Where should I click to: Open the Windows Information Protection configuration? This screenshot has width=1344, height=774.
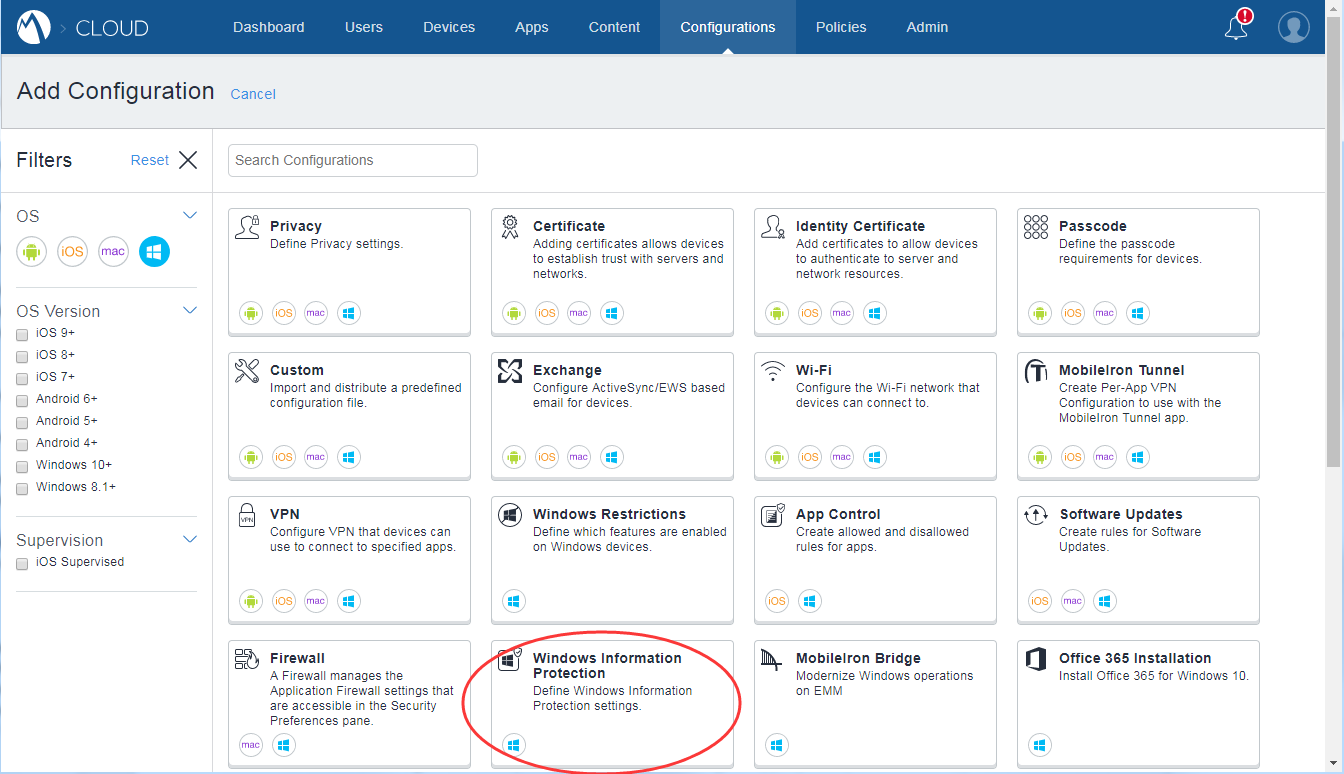click(x=607, y=665)
